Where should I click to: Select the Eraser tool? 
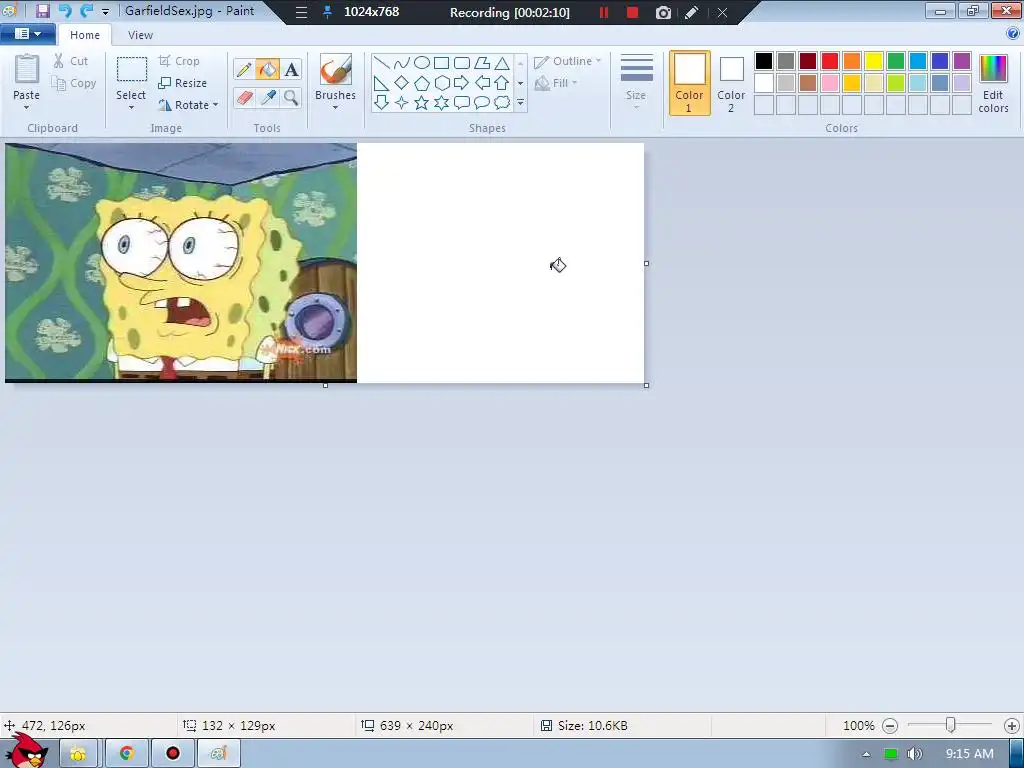(x=244, y=98)
